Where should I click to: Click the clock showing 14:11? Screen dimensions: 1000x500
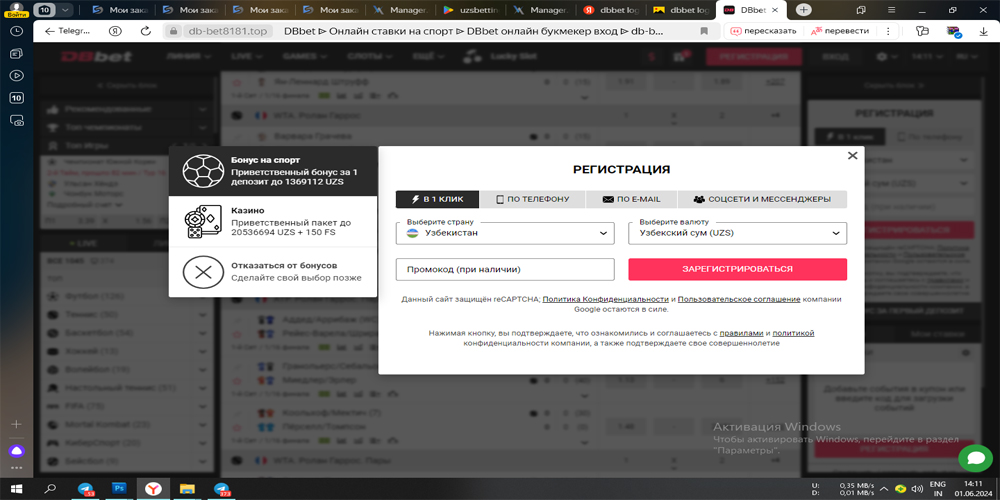(973, 484)
